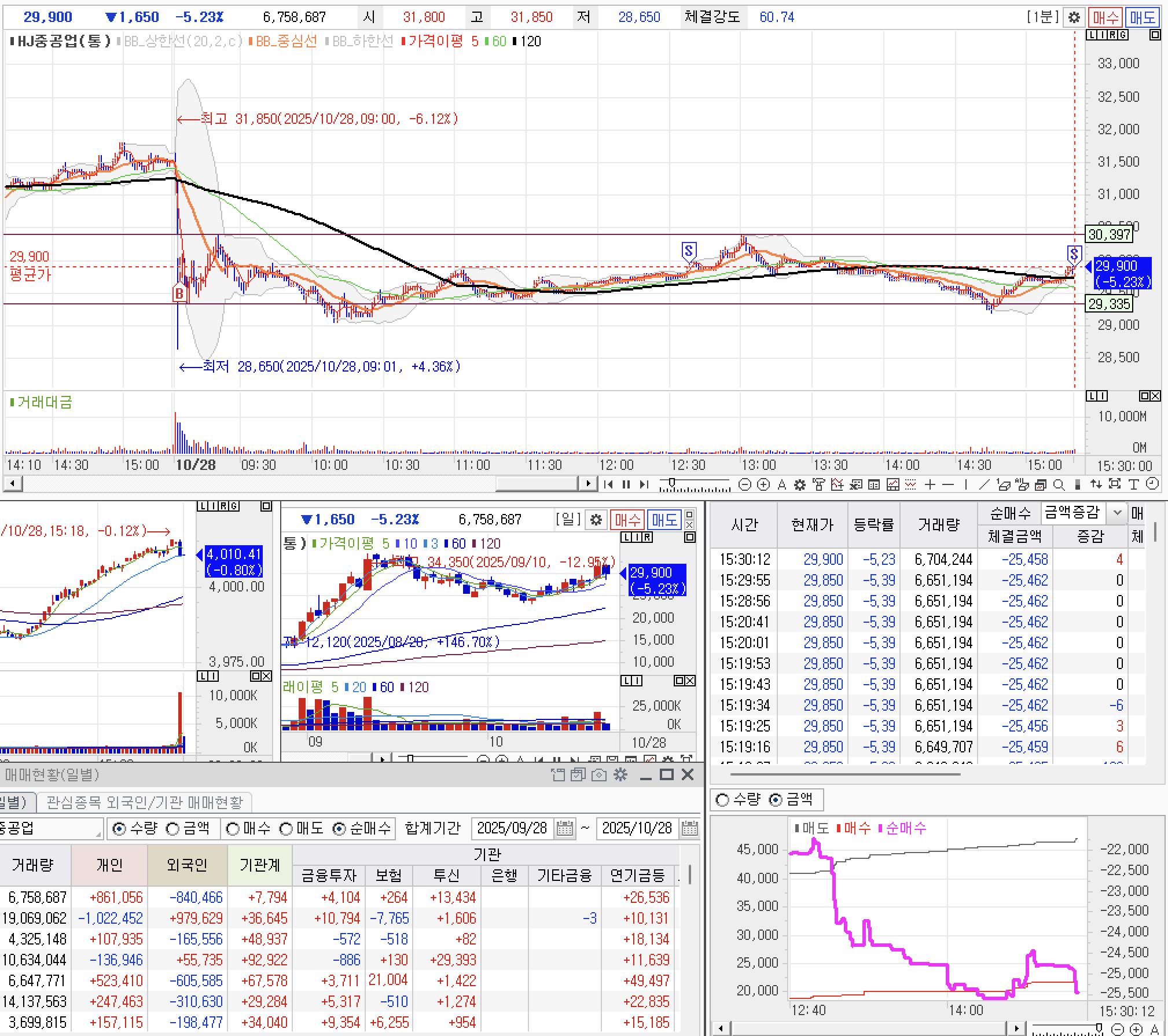1168x1036 pixels.
Task: Select the text T tool in chart toolbar
Action: tap(1133, 485)
